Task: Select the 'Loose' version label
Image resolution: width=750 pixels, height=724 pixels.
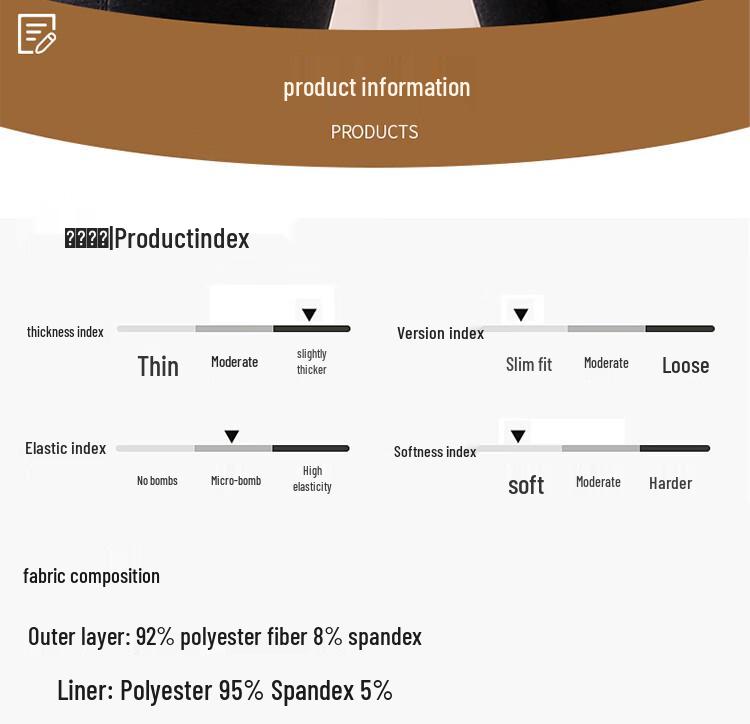Action: [685, 366]
